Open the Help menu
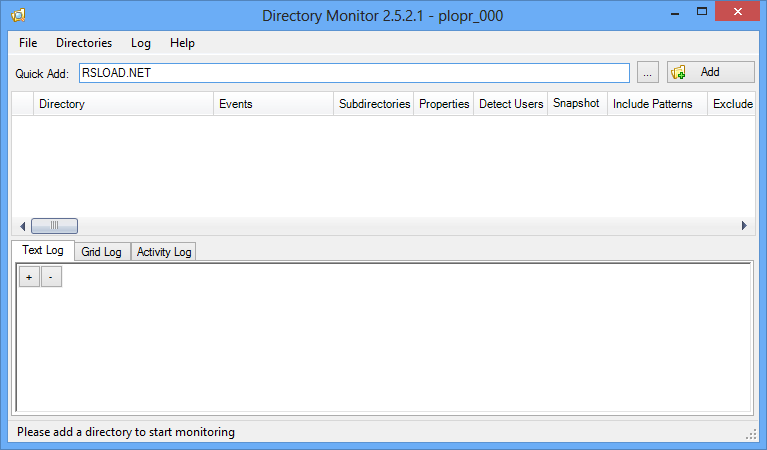This screenshot has width=767, height=450. tap(182, 43)
